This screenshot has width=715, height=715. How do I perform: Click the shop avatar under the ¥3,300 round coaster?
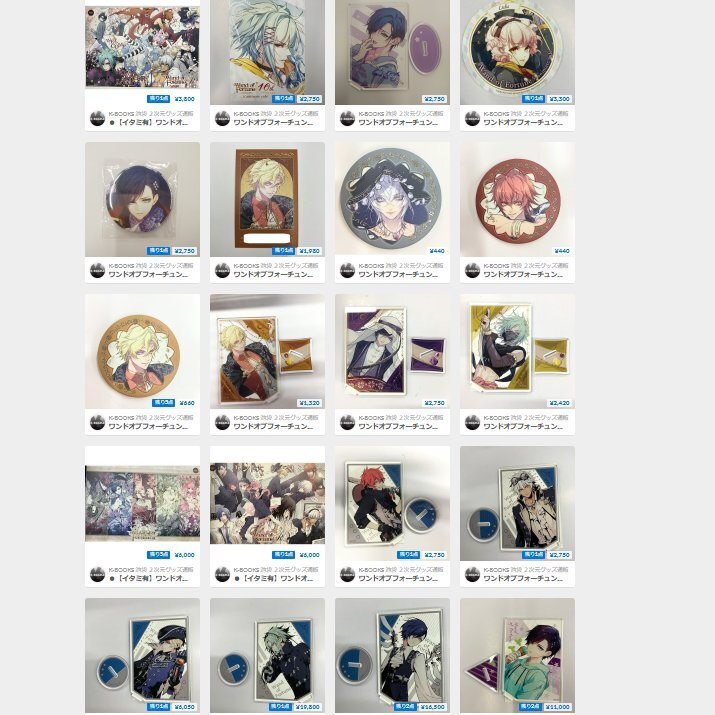(472, 119)
